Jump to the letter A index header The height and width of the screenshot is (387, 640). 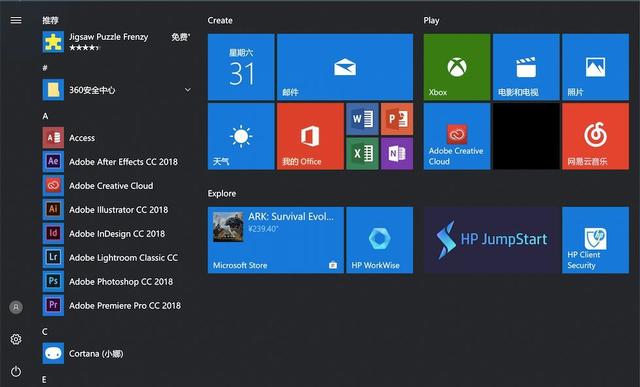point(45,116)
